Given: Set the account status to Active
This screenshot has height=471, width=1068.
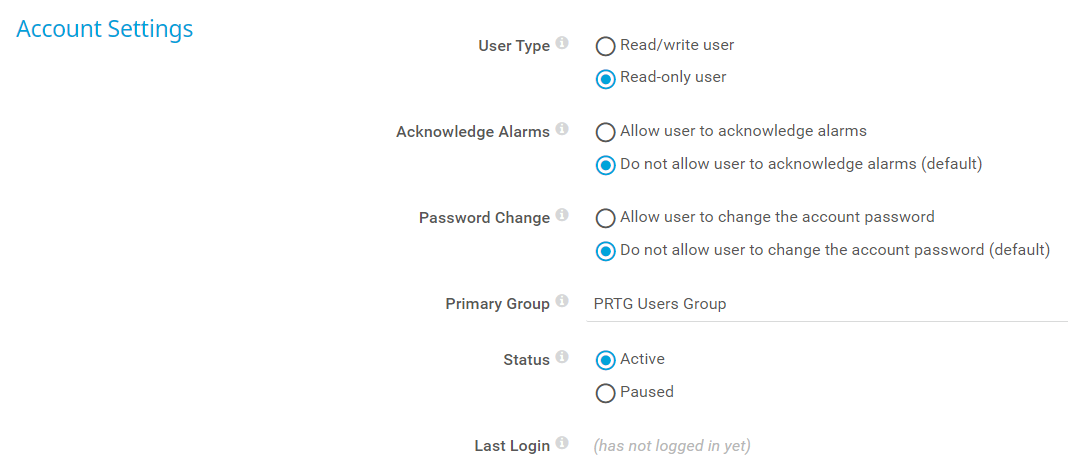Looking at the screenshot, I should pyautogui.click(x=605, y=360).
